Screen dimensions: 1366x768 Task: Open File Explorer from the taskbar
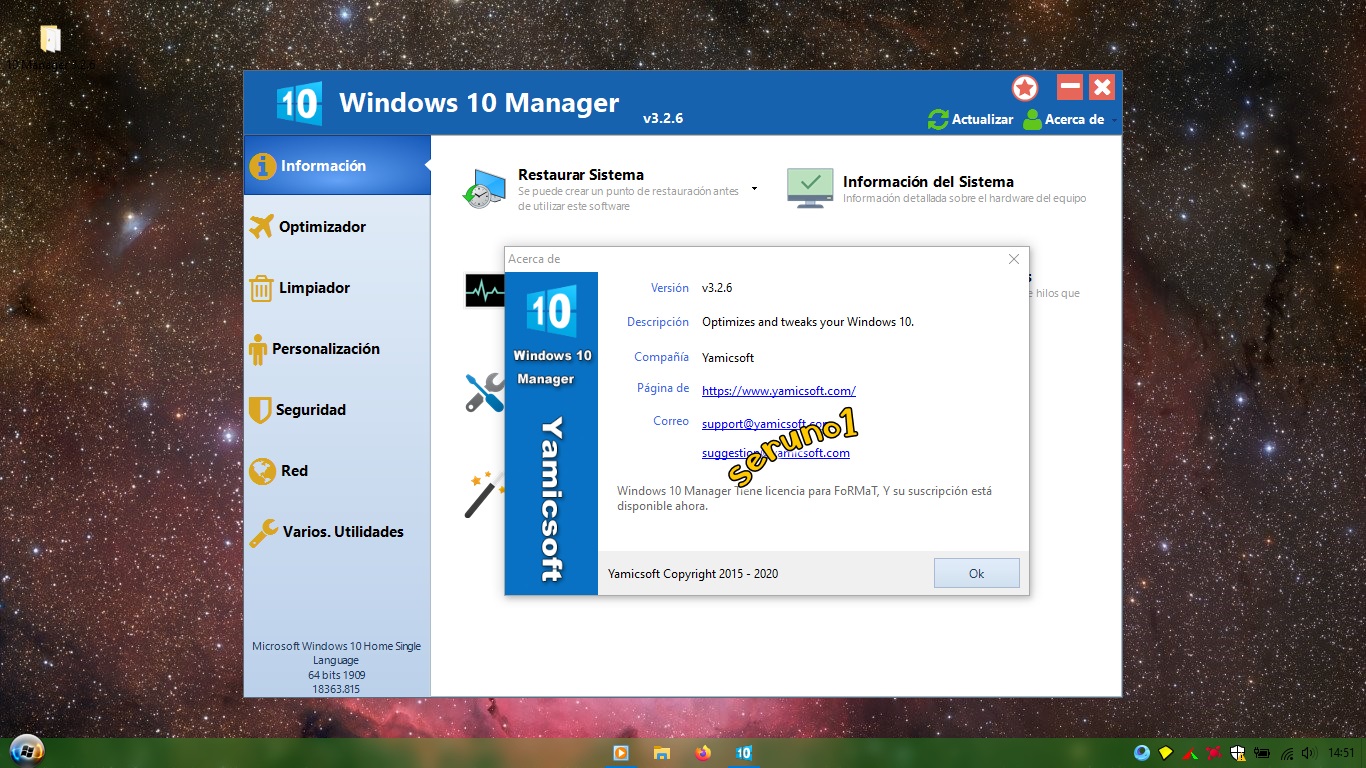click(662, 753)
